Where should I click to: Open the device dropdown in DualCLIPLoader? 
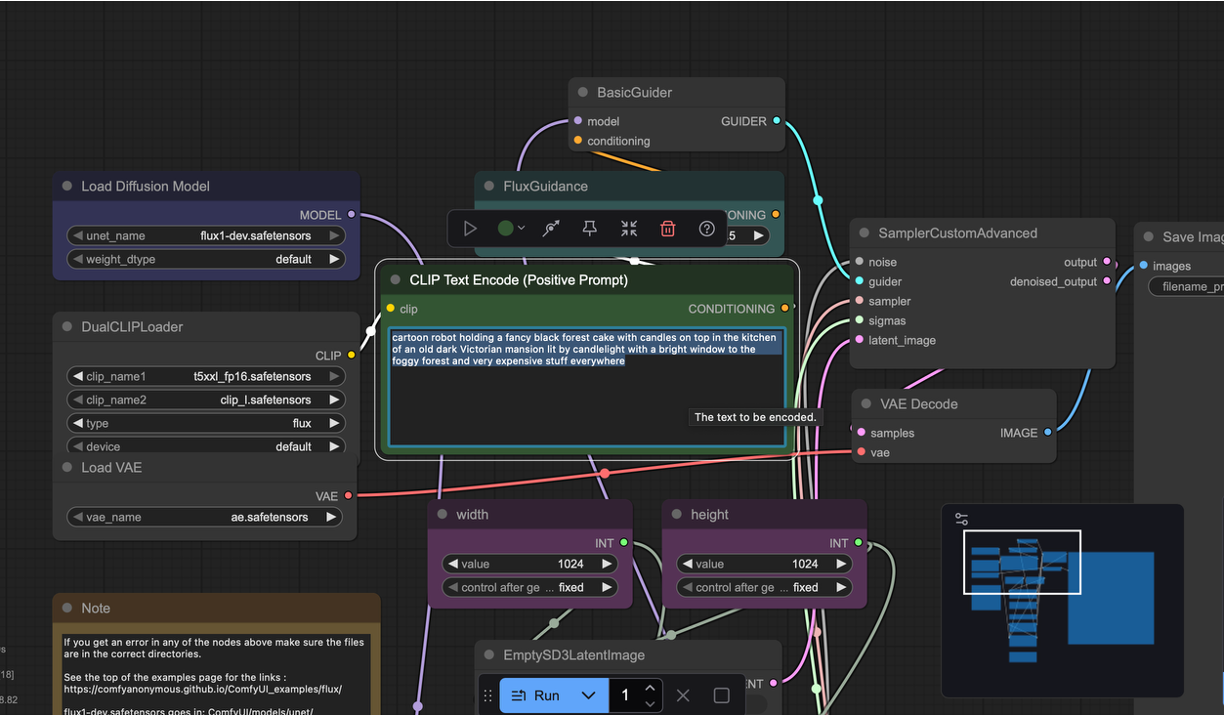coord(206,446)
